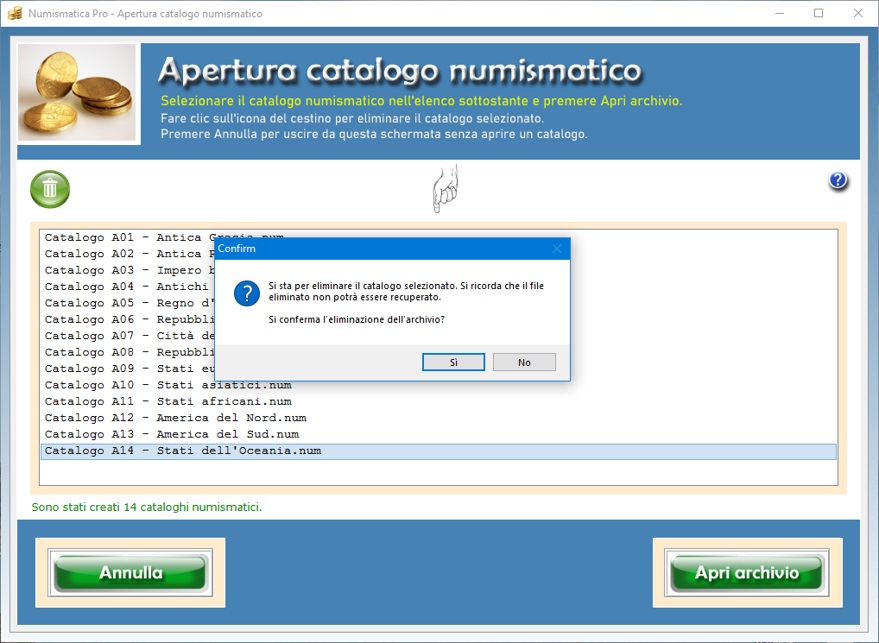This screenshot has height=643, width=879.
Task: Click the question mark icon in Confirm dialog
Action: [x=246, y=293]
